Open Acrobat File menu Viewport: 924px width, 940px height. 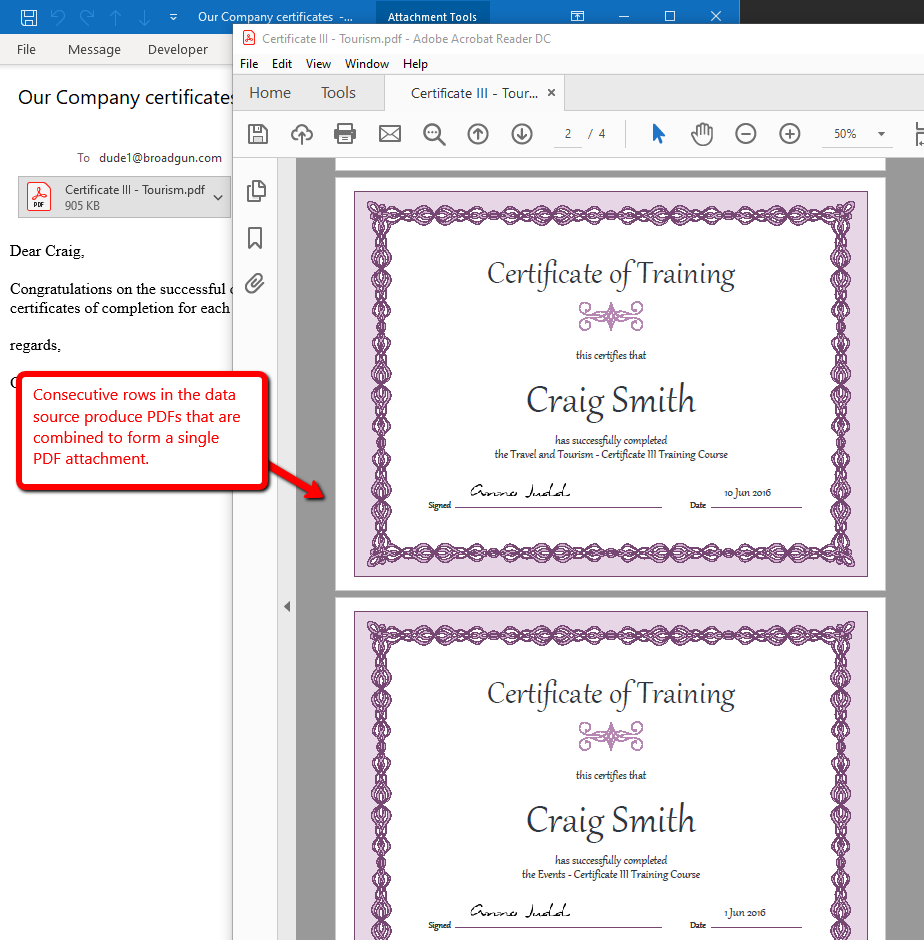249,64
